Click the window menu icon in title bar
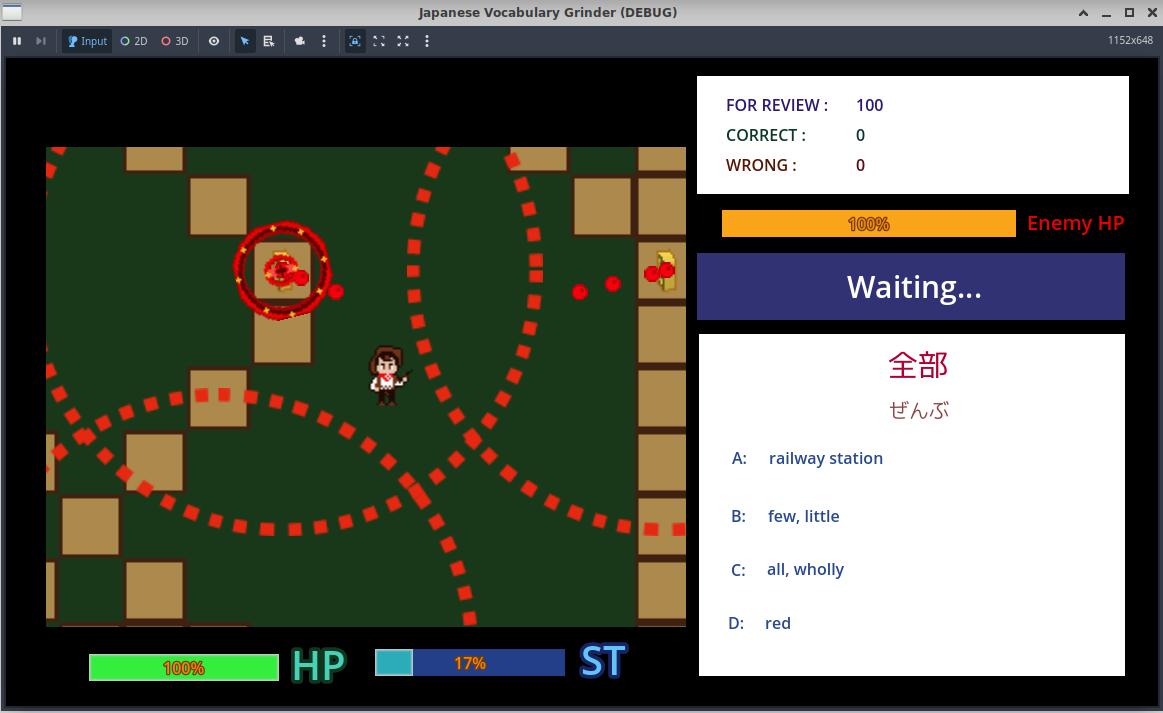This screenshot has height=713, width=1163. pos(12,12)
